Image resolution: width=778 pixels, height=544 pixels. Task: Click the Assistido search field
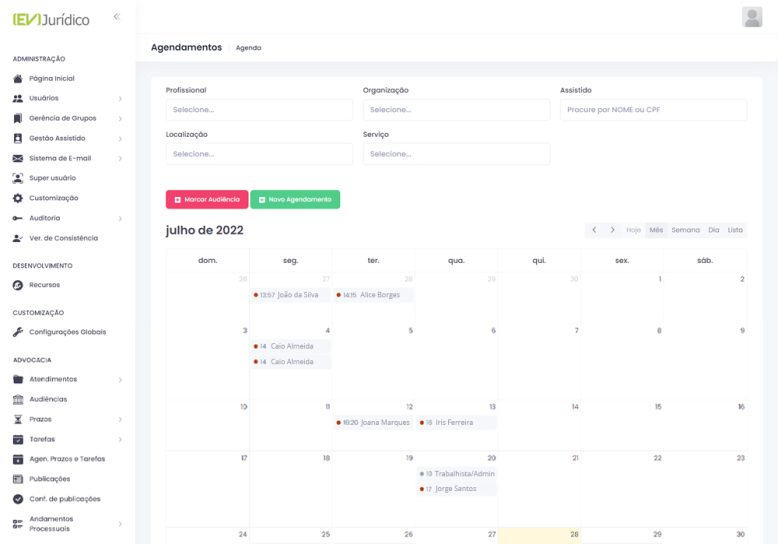click(652, 110)
